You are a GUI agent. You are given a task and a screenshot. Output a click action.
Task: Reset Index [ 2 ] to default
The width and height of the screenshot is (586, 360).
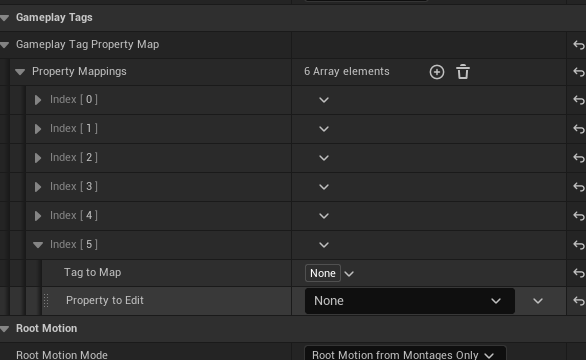click(x=579, y=158)
